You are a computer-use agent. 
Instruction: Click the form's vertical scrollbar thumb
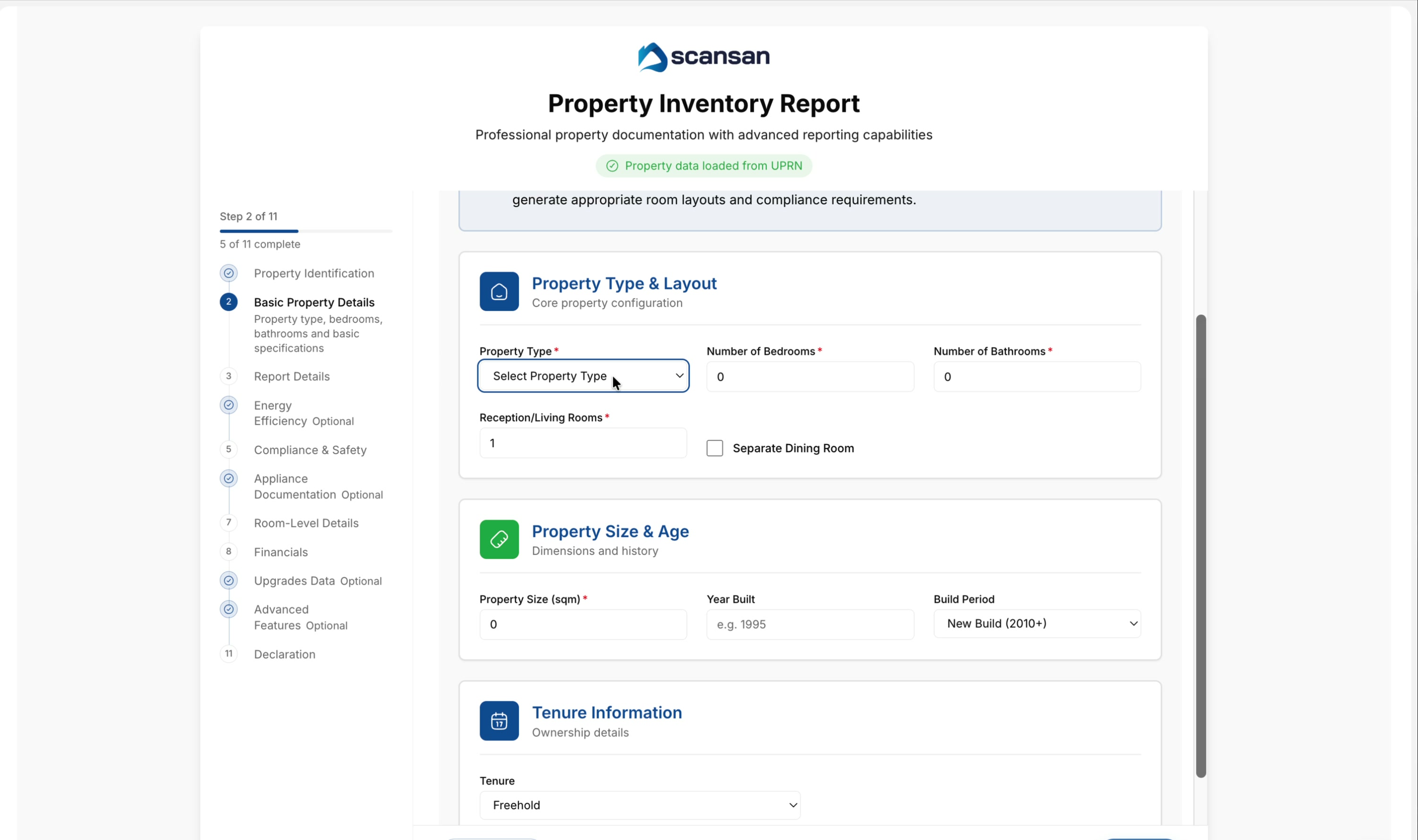(x=1201, y=546)
